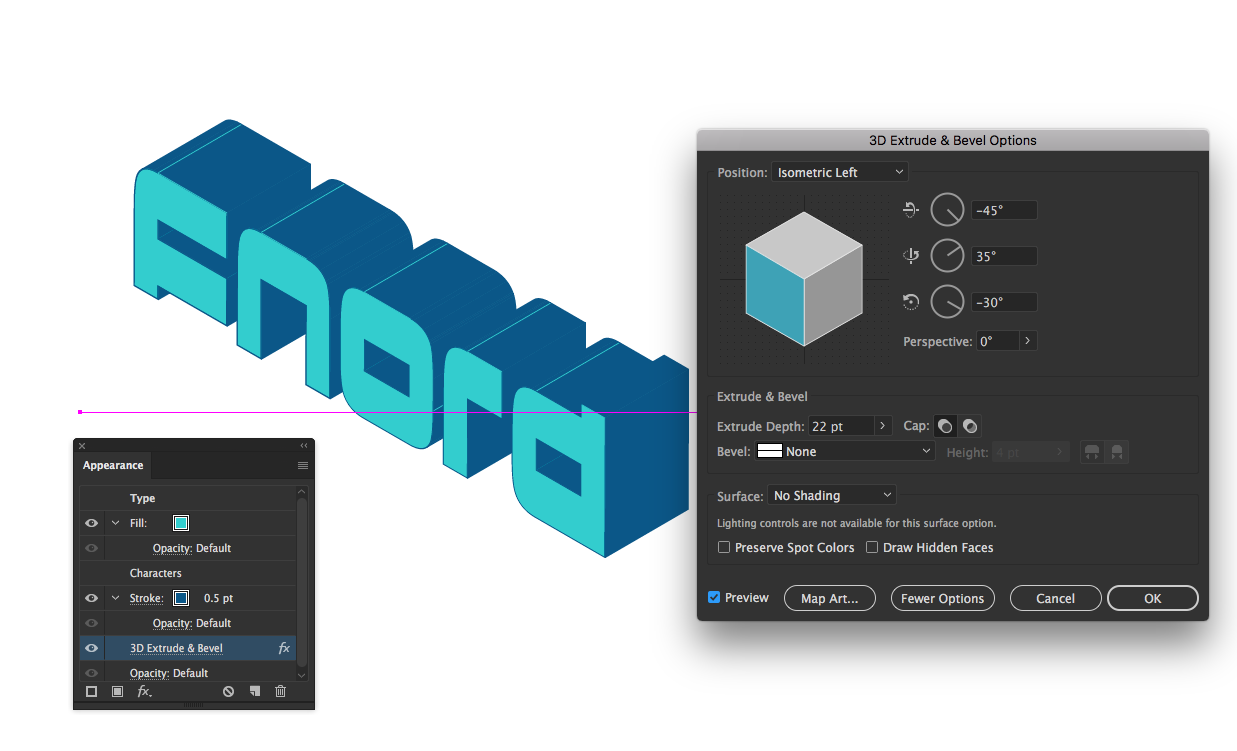1237x751 pixels.
Task: Enable the Draw Hidden Faces checkbox
Action: pyautogui.click(x=872, y=548)
